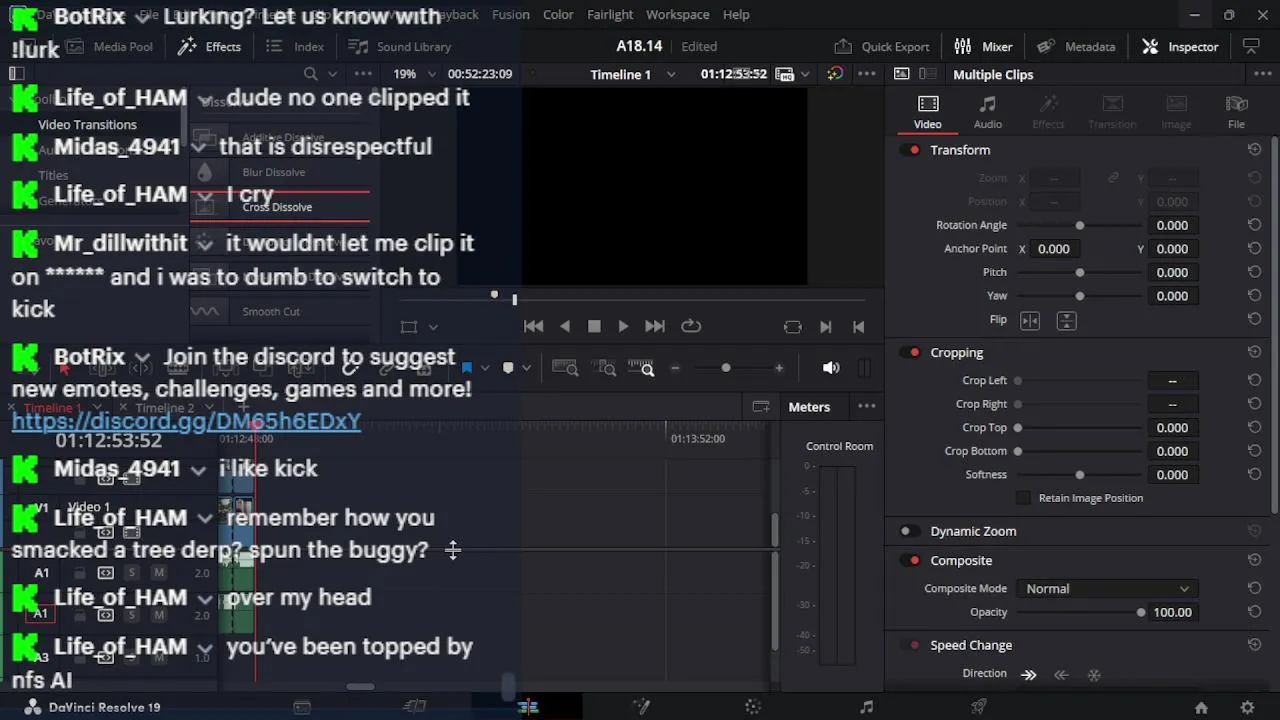Click the match frame icon
This screenshot has height=720, width=1280.
pyautogui.click(x=793, y=327)
